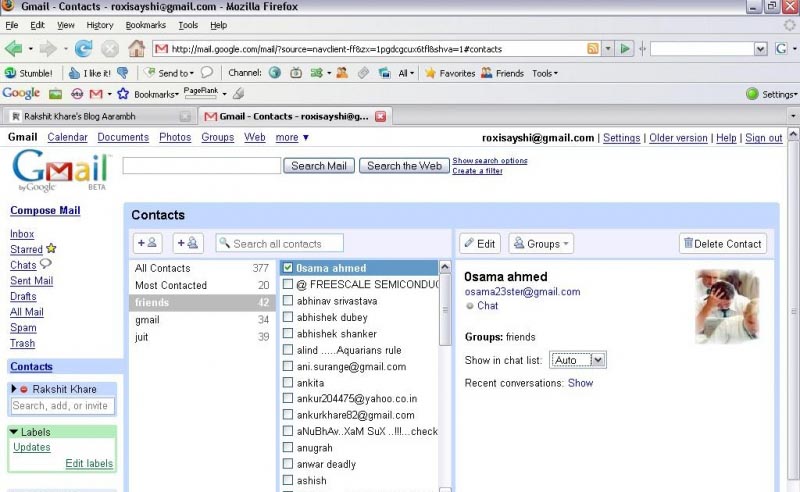Screen dimensions: 800x492
Task: Click the Compose Mail link
Action: [45, 210]
